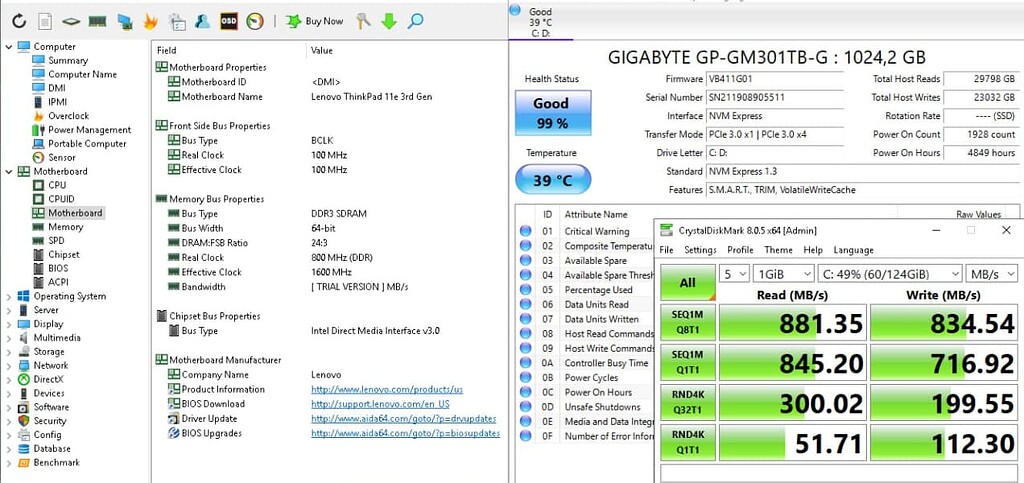1024x483 pixels.
Task: Click the blue status dot for Percentage Used
Action: pyautogui.click(x=526, y=290)
